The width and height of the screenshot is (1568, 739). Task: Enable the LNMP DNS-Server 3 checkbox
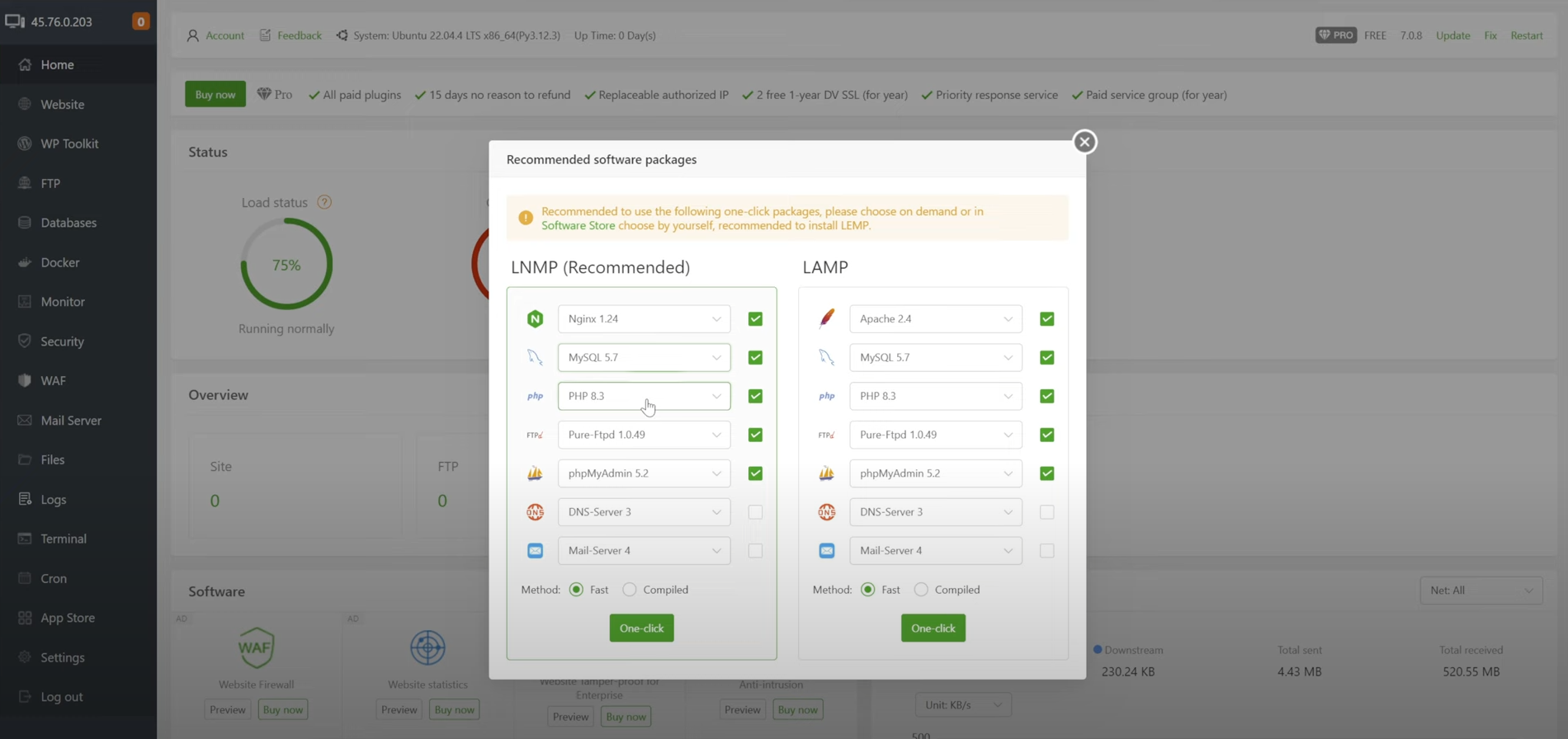[x=755, y=512]
